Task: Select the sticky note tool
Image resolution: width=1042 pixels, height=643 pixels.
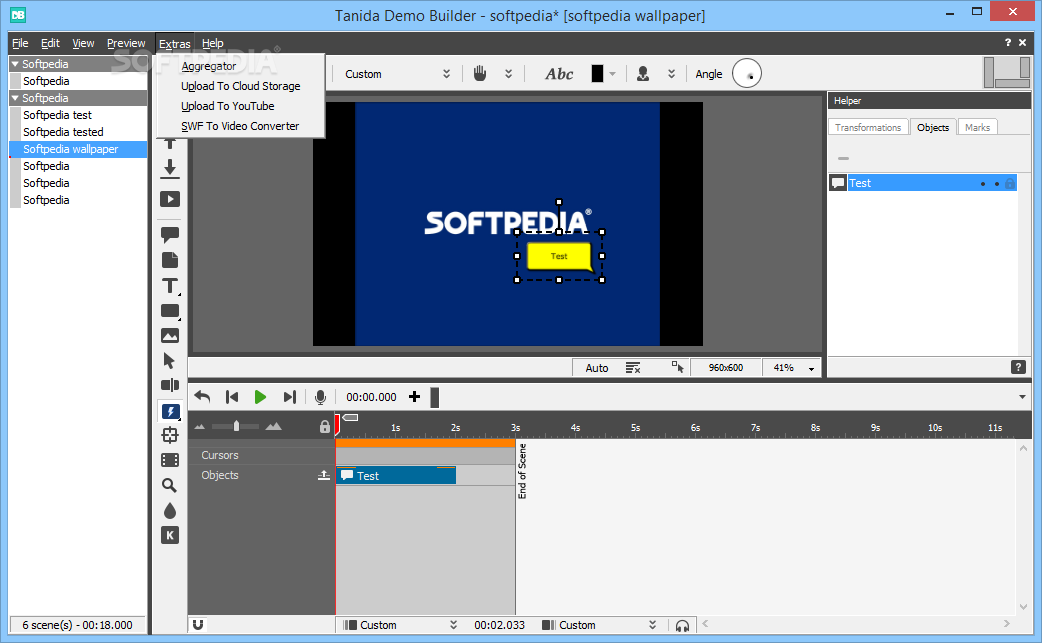Action: (170, 260)
